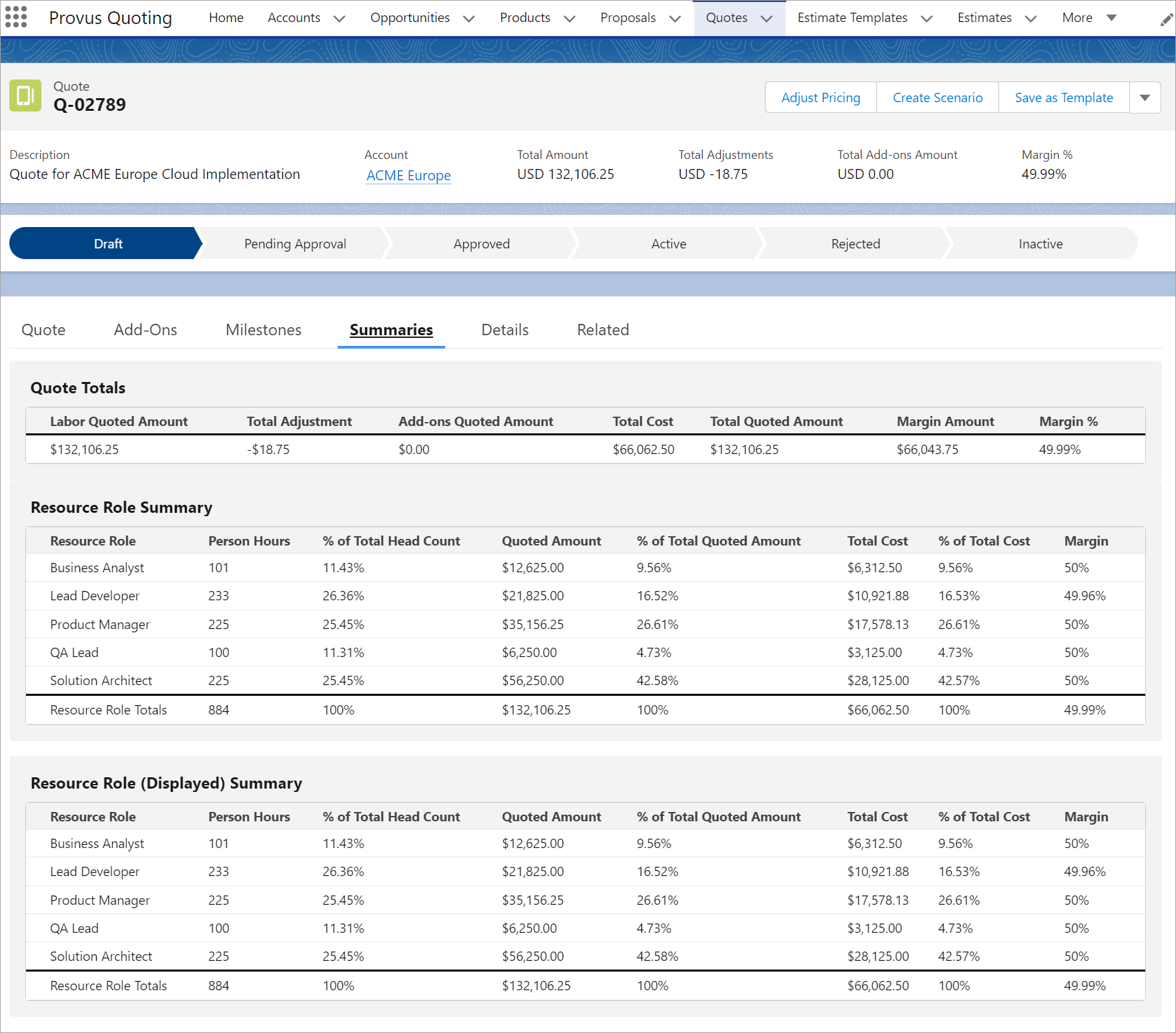Open the Products dropdown chevron

click(569, 19)
